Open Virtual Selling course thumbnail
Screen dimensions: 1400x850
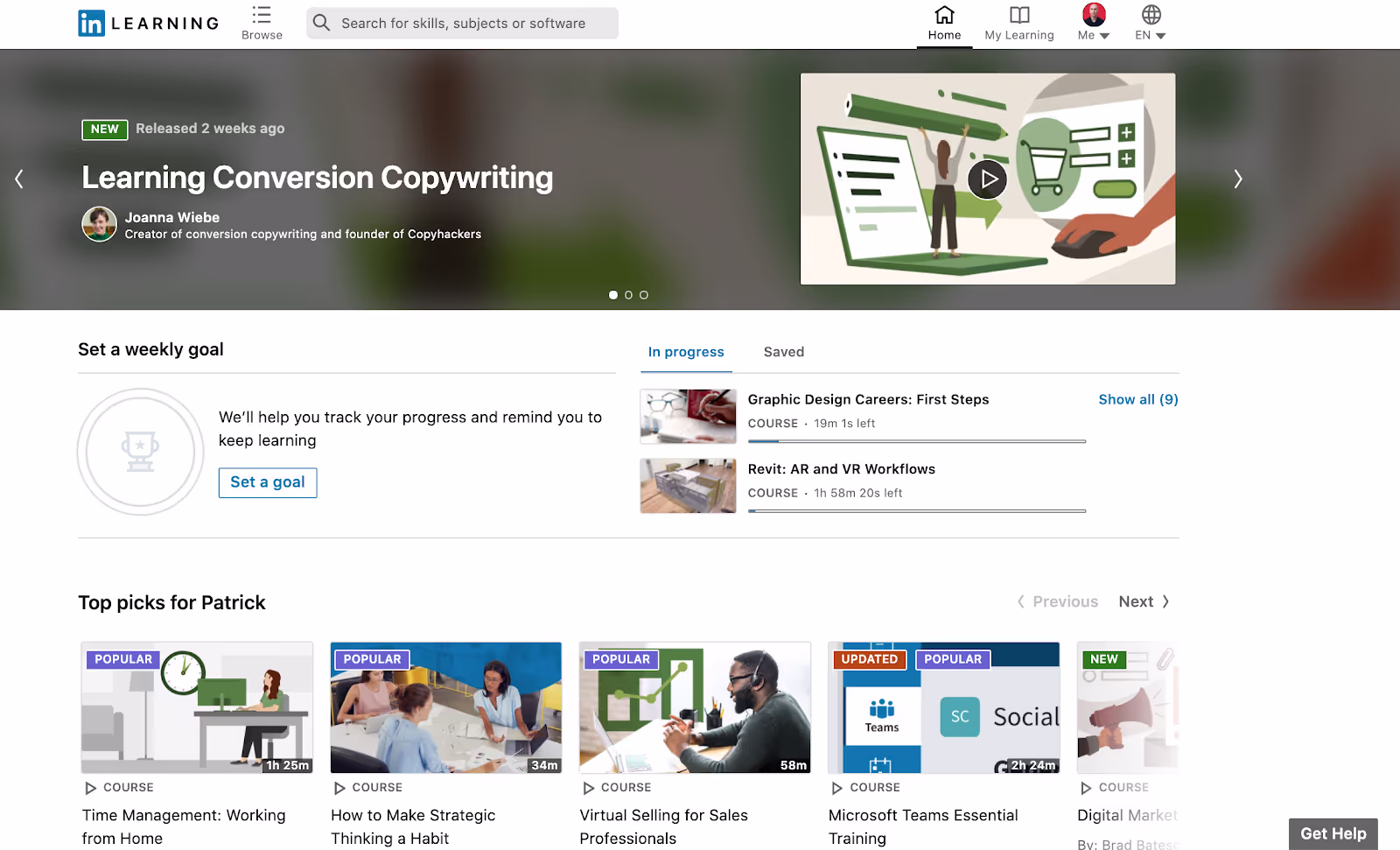(x=695, y=707)
